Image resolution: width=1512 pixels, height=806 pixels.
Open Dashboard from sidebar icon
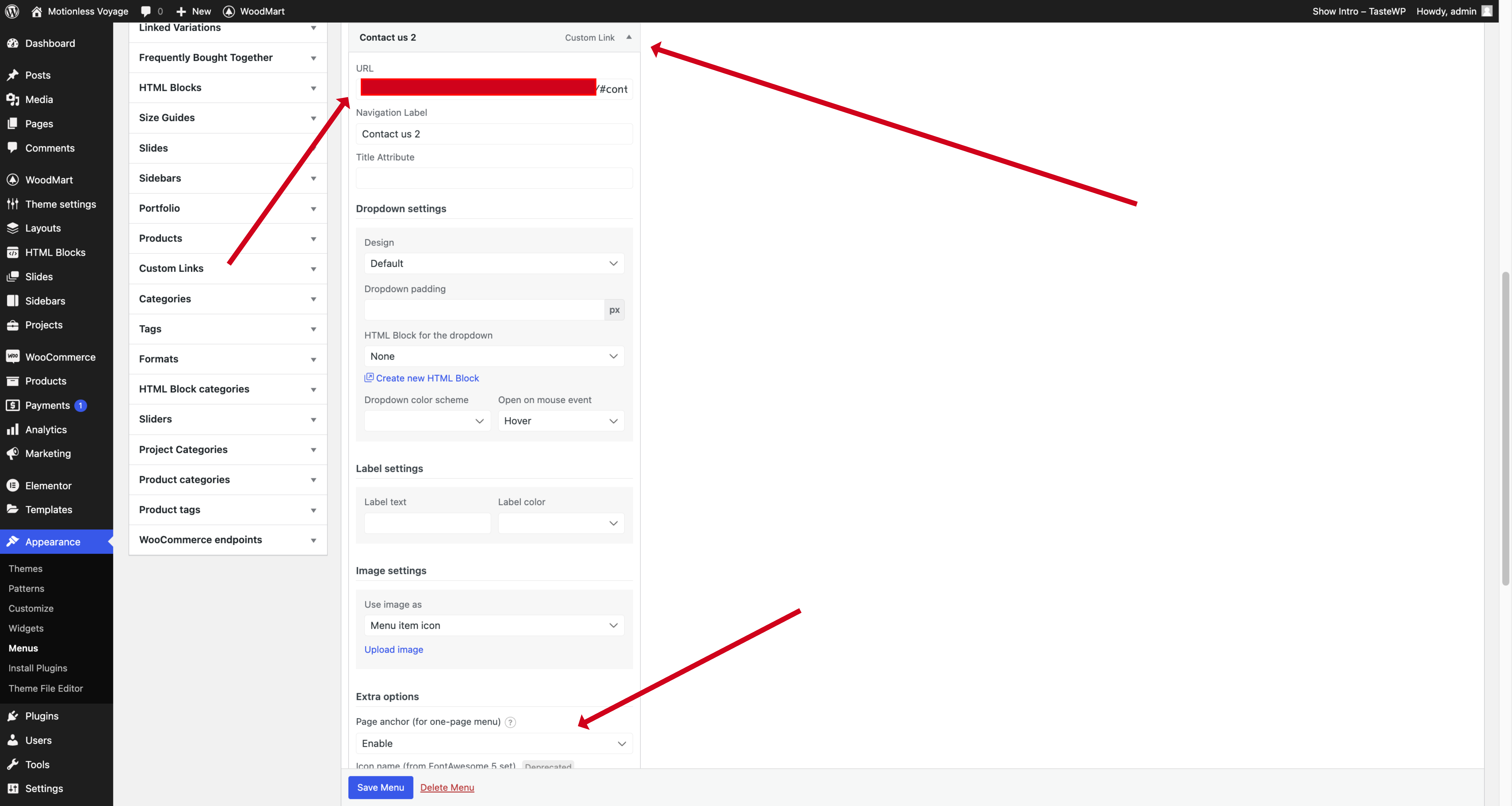click(13, 43)
